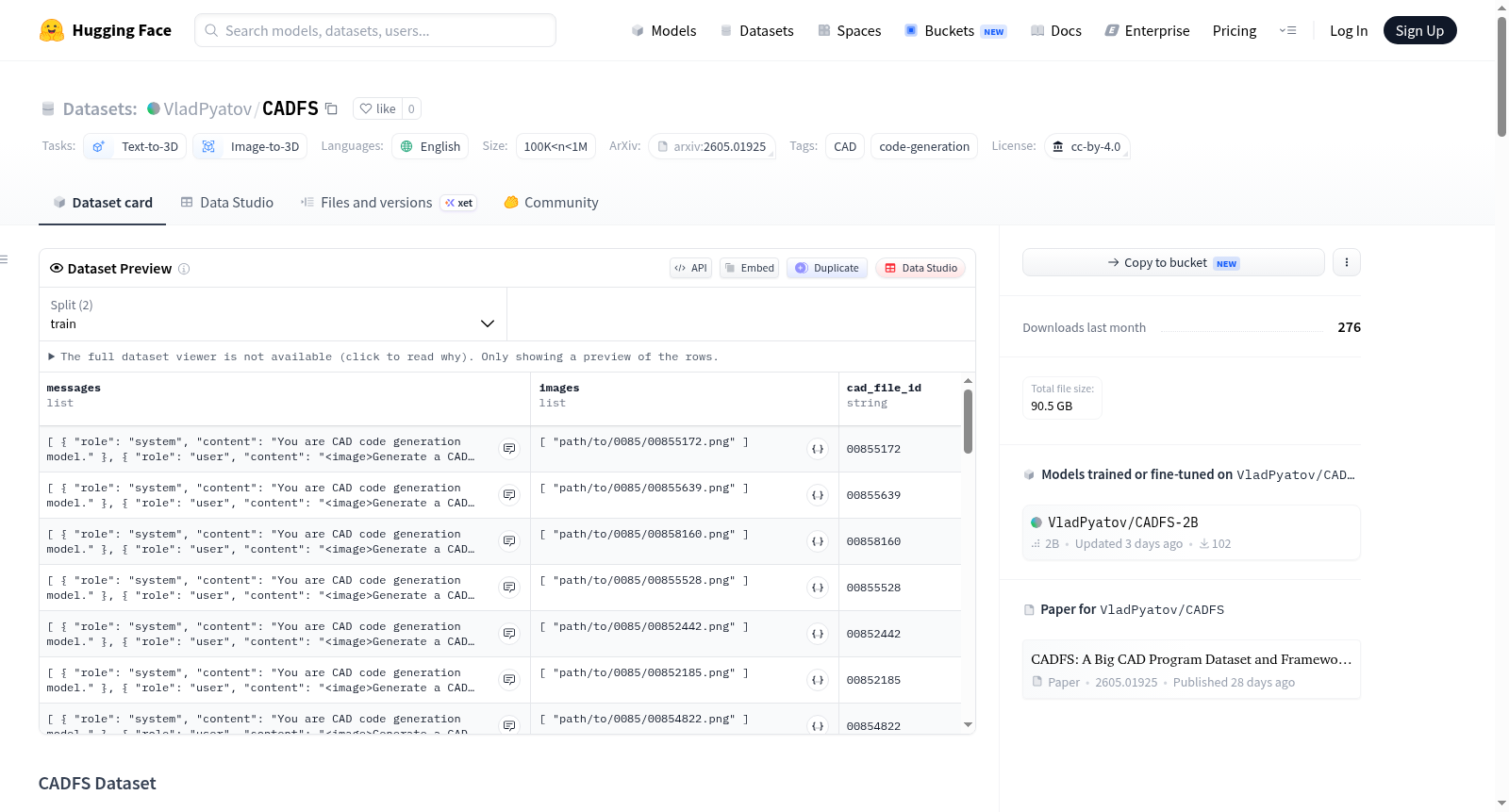Open the three-dot more options menu

coord(1347,262)
